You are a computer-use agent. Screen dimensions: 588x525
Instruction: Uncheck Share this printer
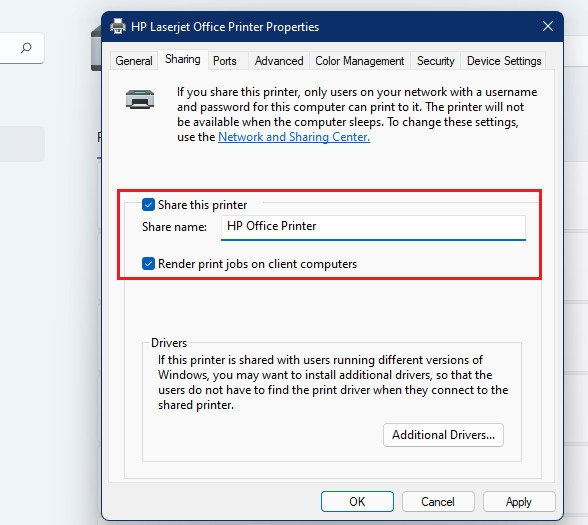tap(148, 205)
